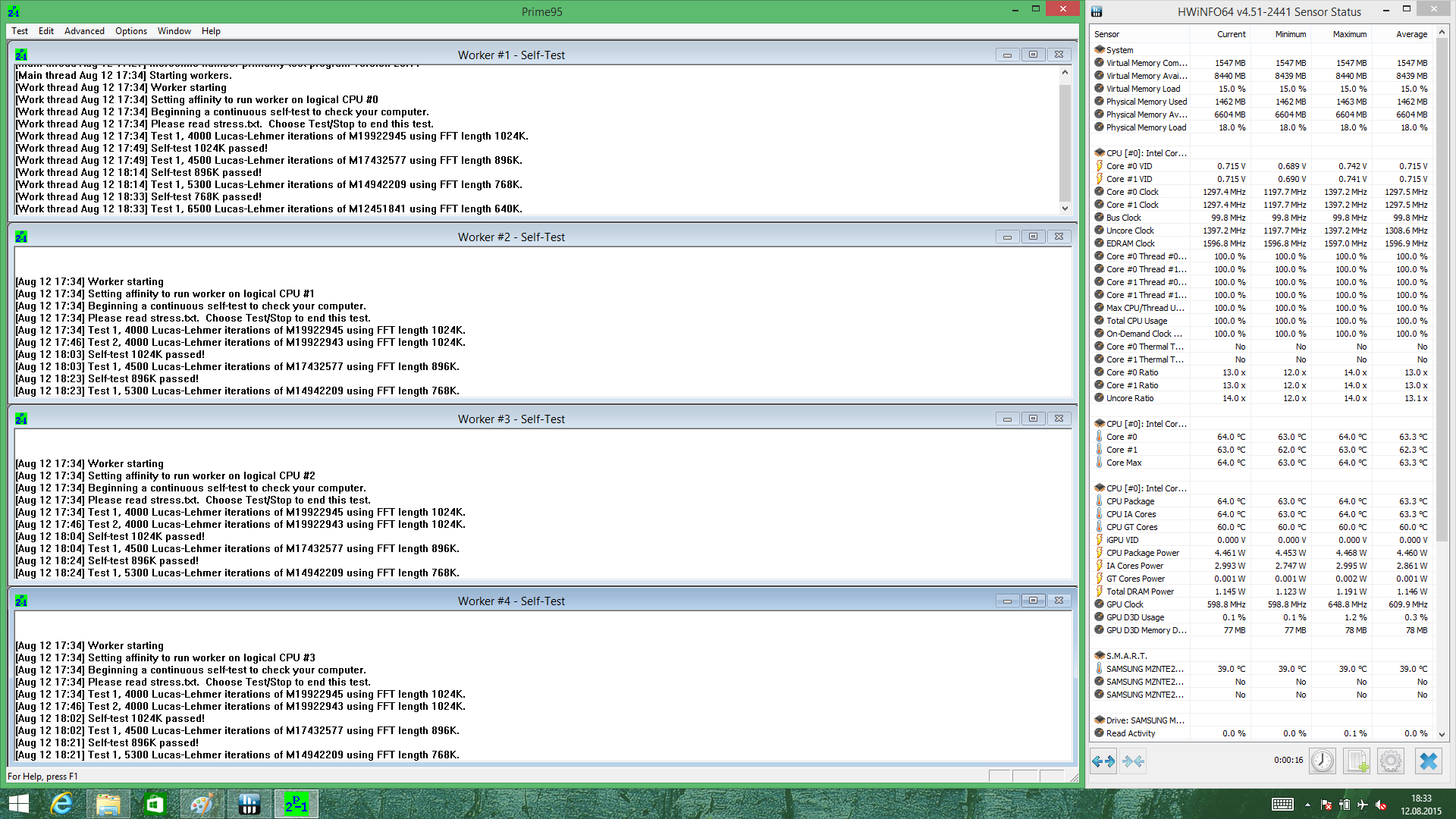Click Worker #2 line 'Self-test 896K passed!'

click(x=107, y=378)
